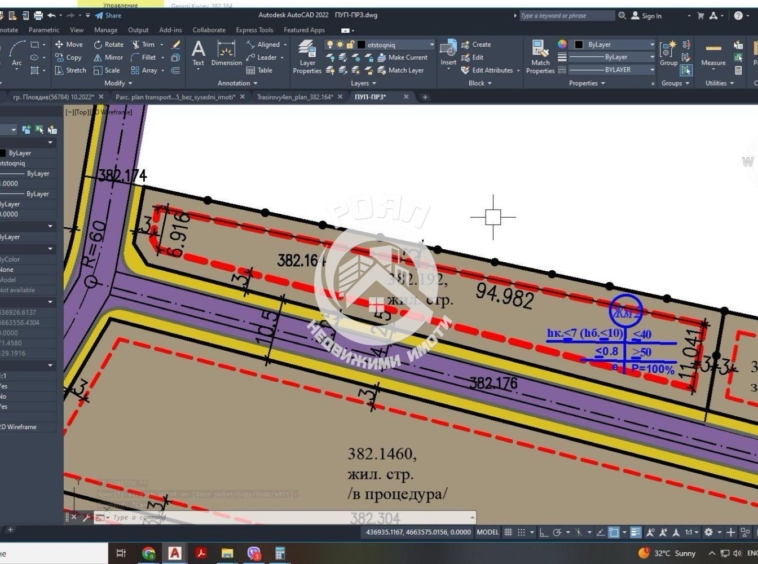This screenshot has height=564, width=758.
Task: Toggle grid display in status bar
Action: coord(508,532)
